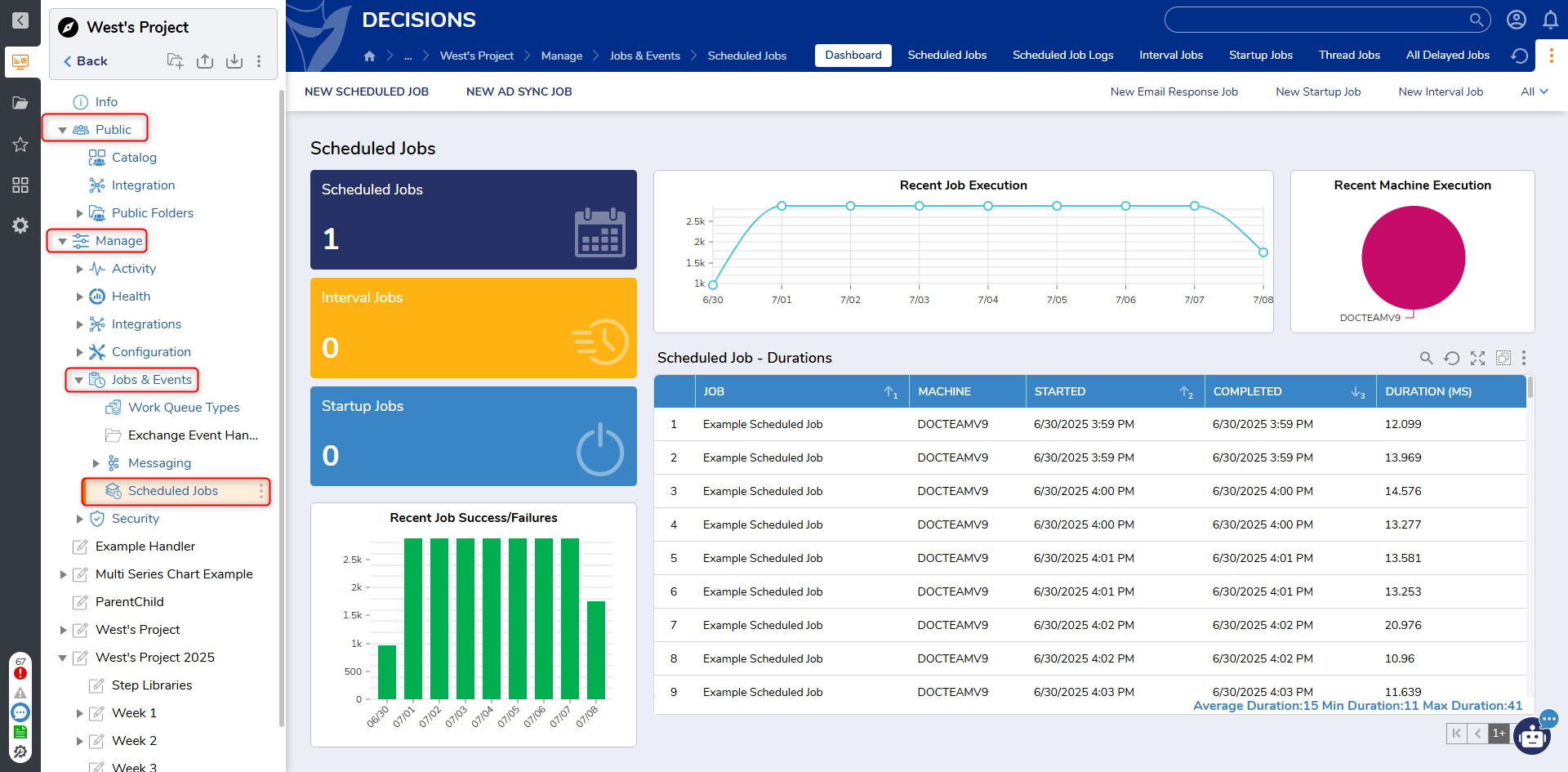1568x772 pixels.
Task: Sort by the COMPLETED column header
Action: click(1290, 391)
